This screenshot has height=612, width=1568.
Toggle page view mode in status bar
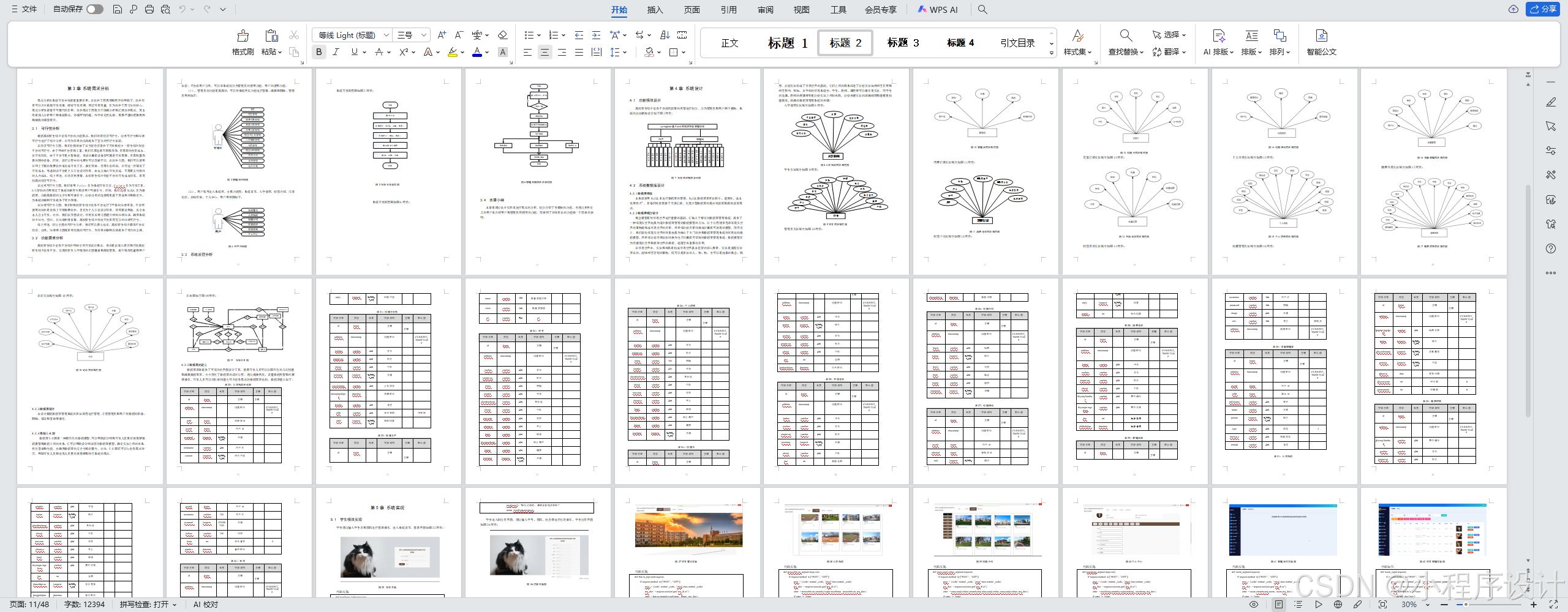tap(1278, 604)
